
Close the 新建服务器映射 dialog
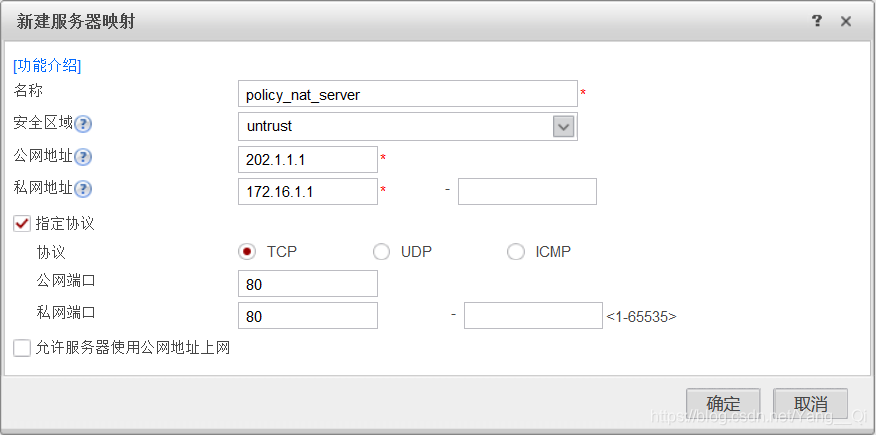846,22
